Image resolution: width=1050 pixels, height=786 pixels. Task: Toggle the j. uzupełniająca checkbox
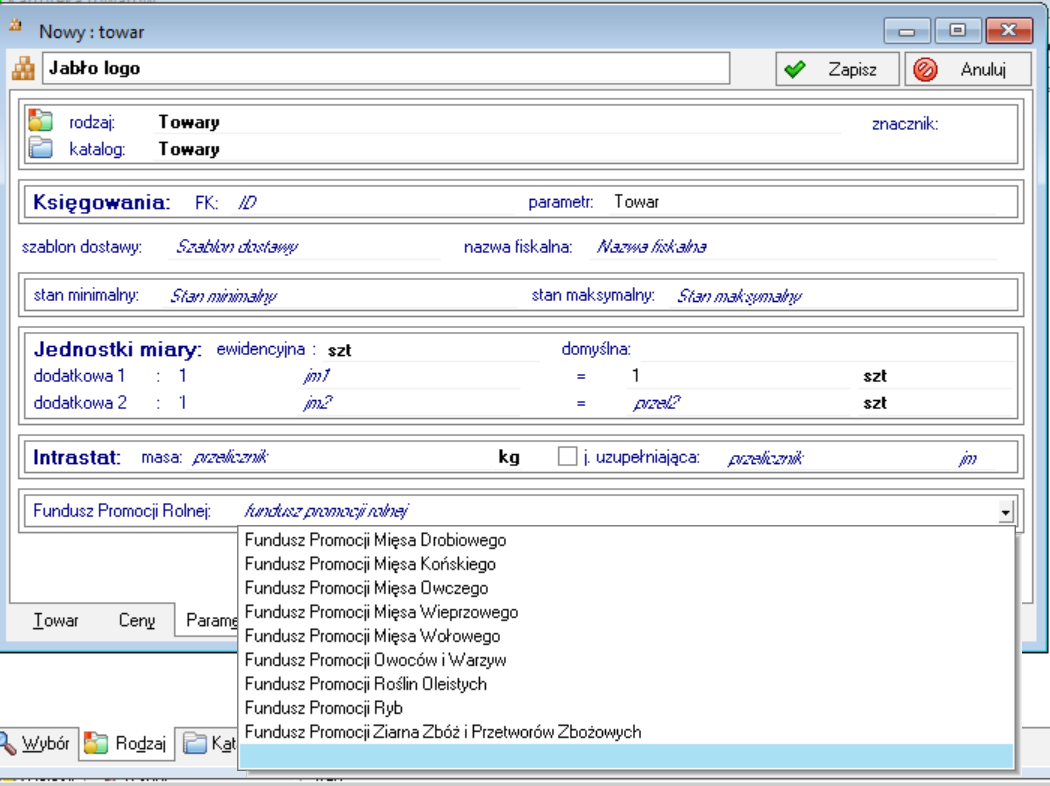tap(567, 457)
